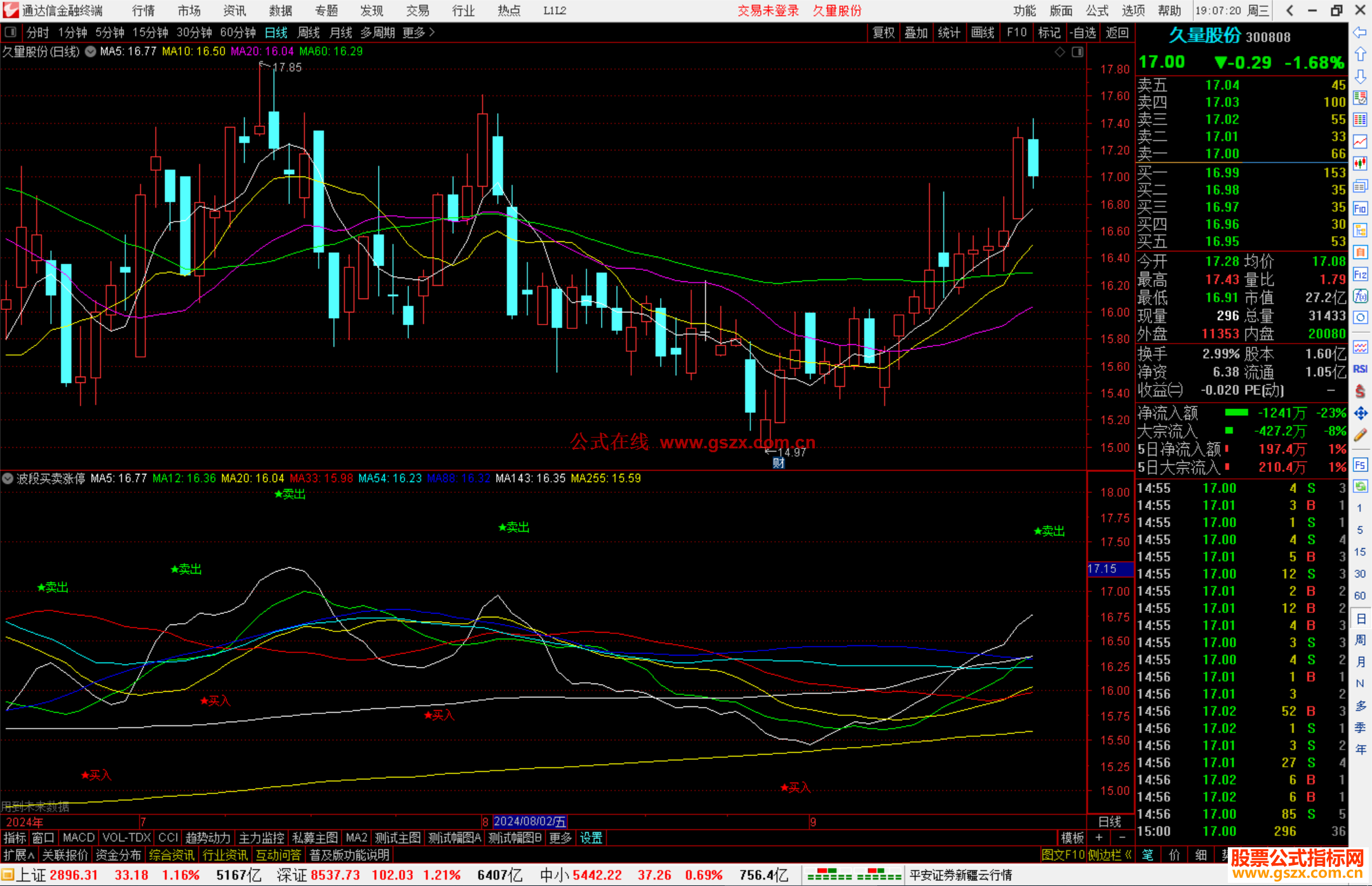Click the circle icon in the right sidebar
Screen dimensions: 1372x886
pyautogui.click(x=1360, y=318)
